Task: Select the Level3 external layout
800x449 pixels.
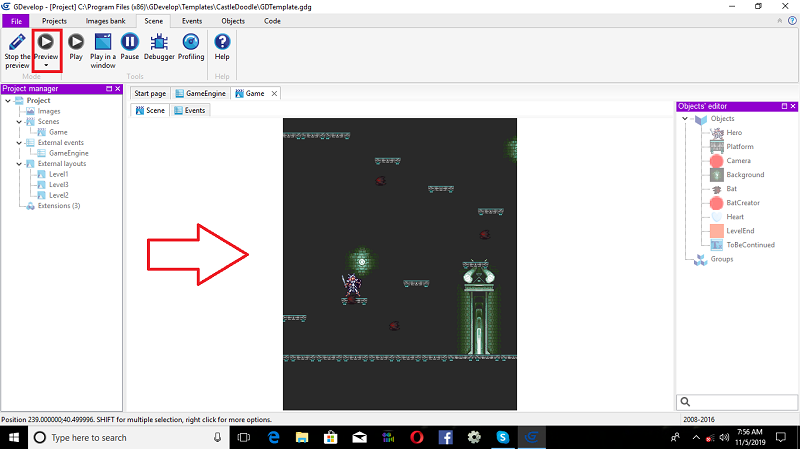Action: pos(58,185)
